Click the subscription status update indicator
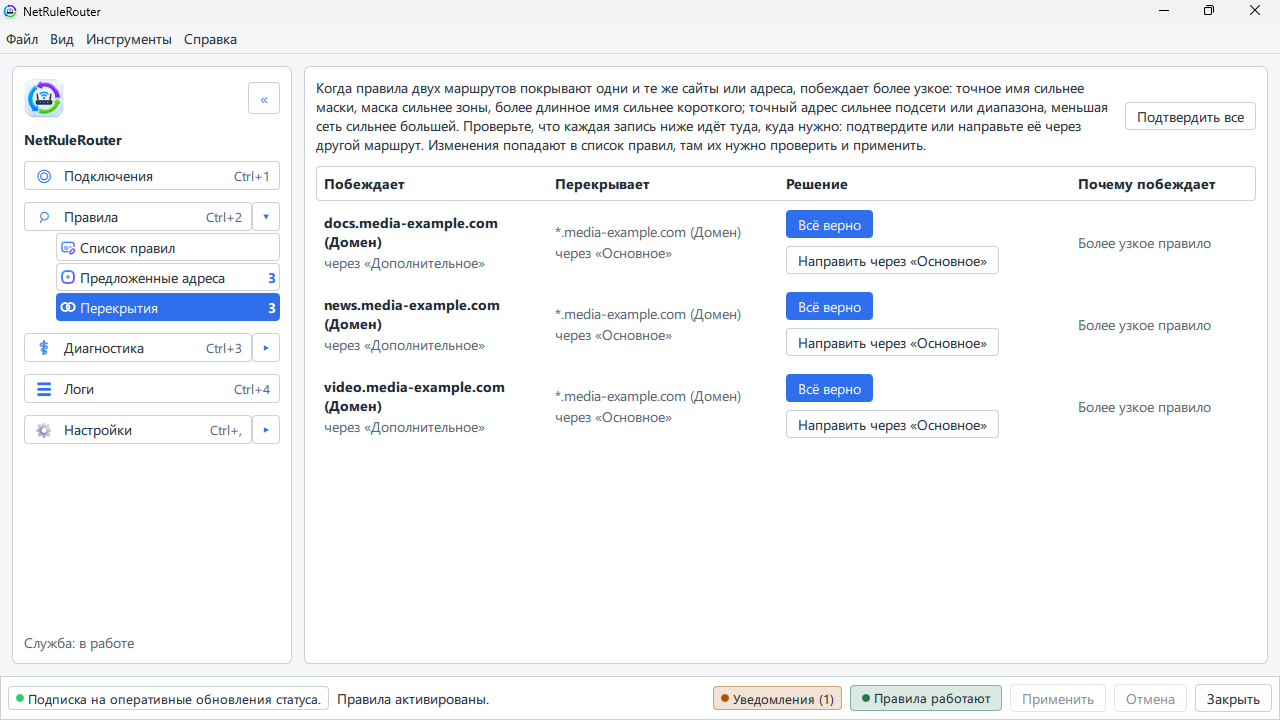The width and height of the screenshot is (1280, 720). [167, 698]
